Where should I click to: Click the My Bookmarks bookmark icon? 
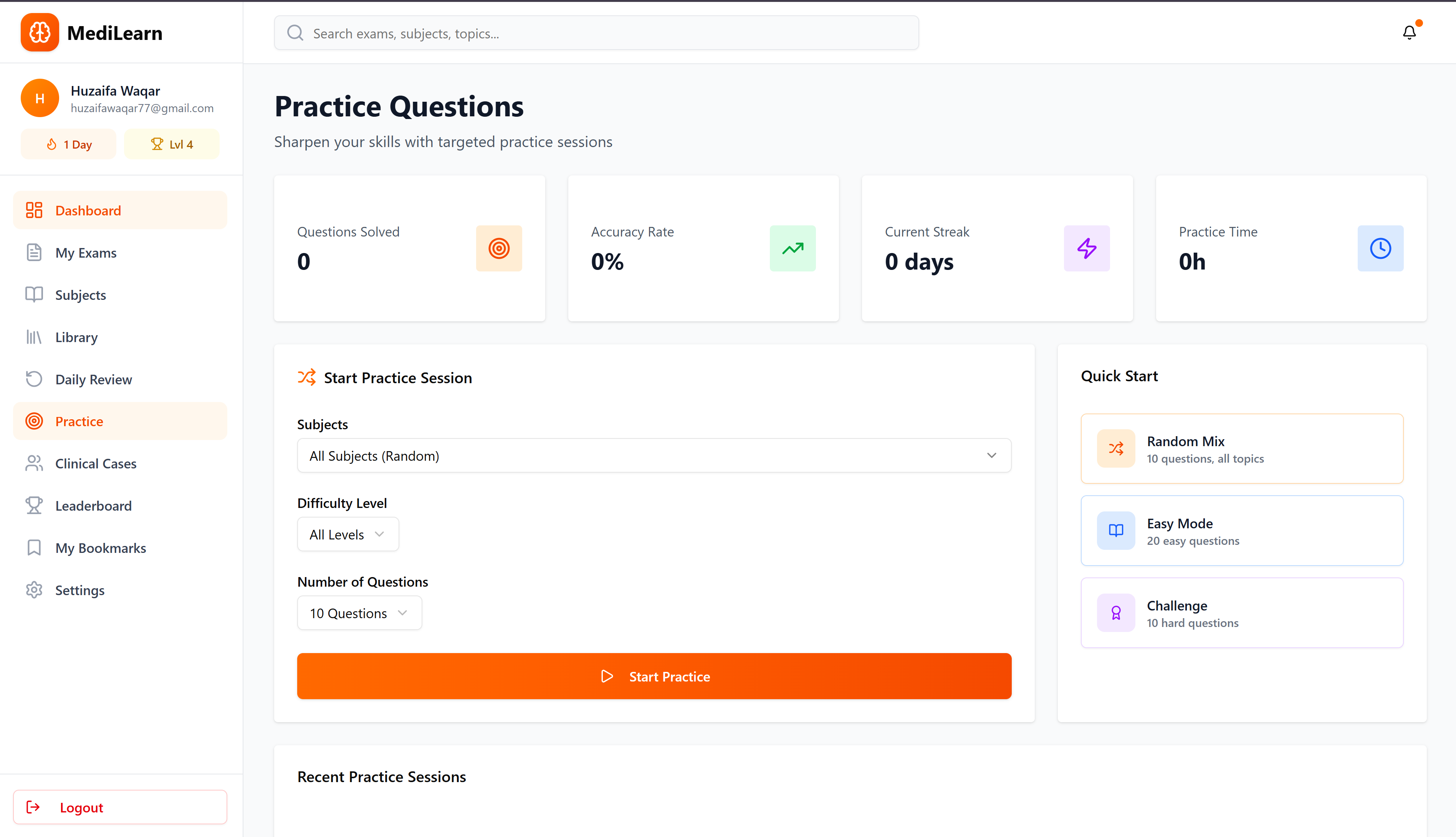tap(34, 547)
